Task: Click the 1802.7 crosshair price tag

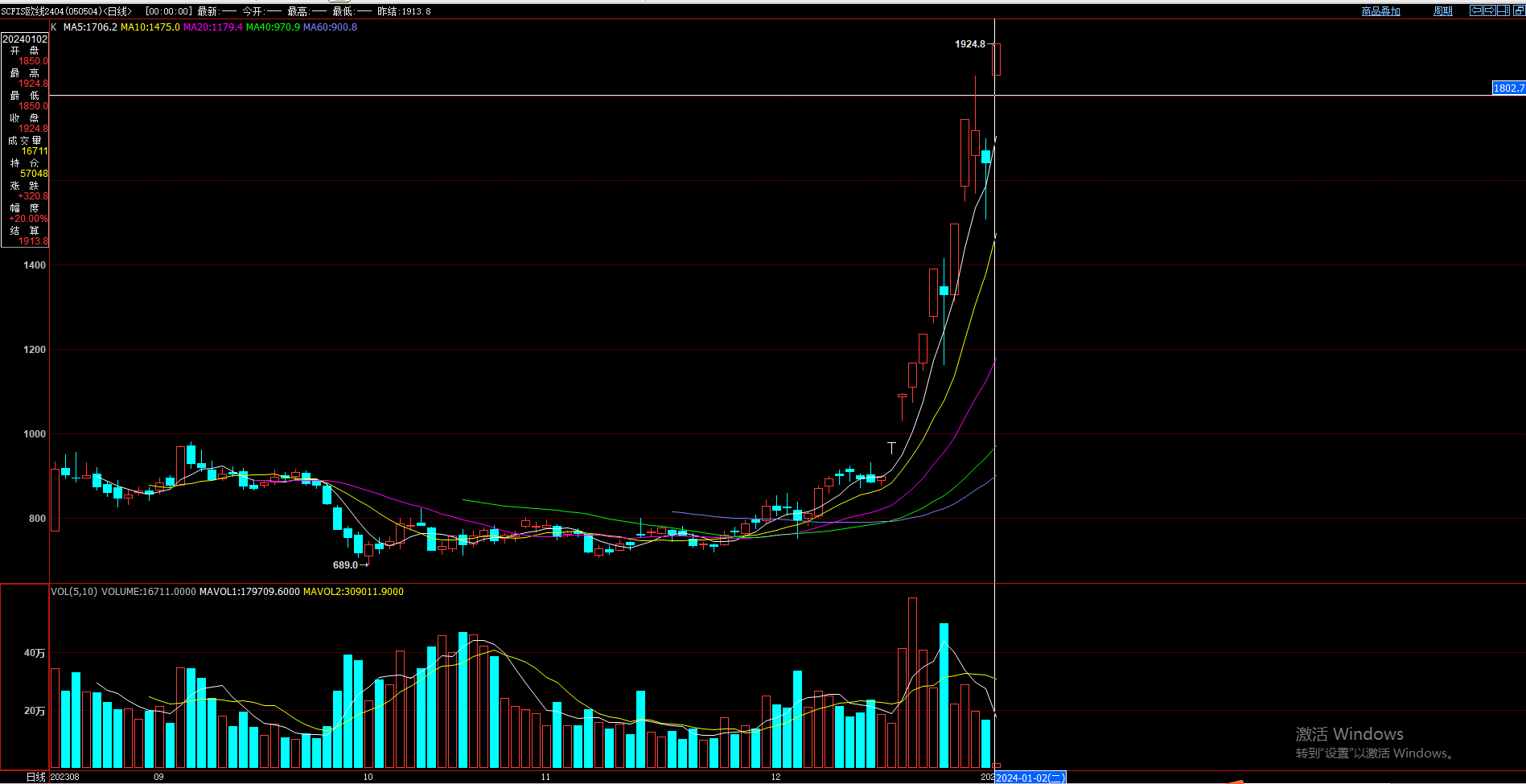Action: (1508, 88)
